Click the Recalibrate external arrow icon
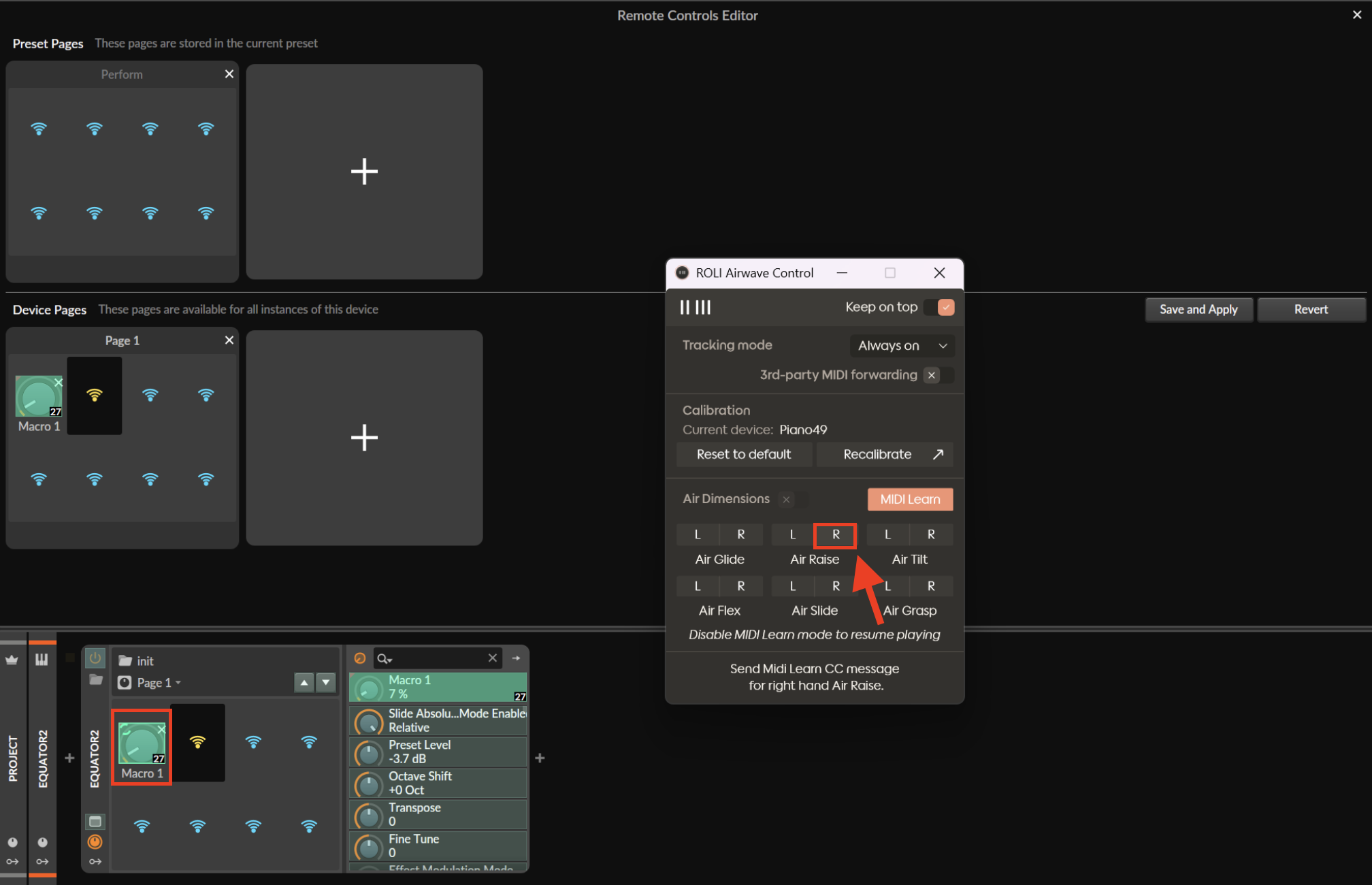The image size is (1372, 885). 938,454
